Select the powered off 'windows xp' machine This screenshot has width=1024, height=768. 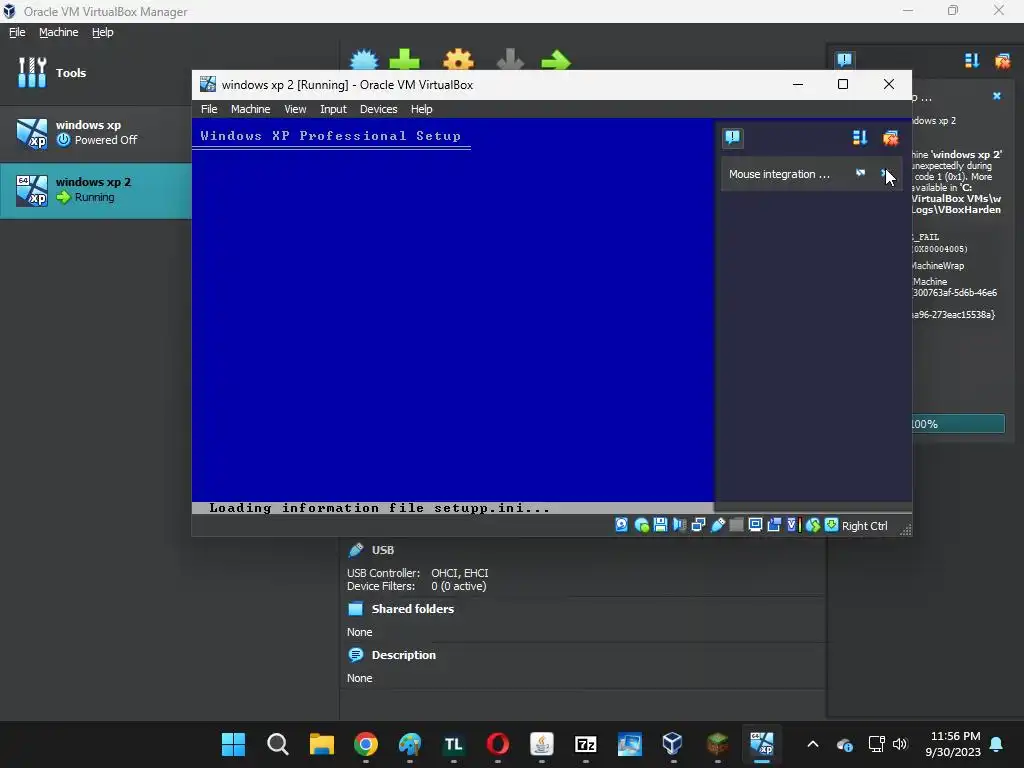click(x=96, y=133)
